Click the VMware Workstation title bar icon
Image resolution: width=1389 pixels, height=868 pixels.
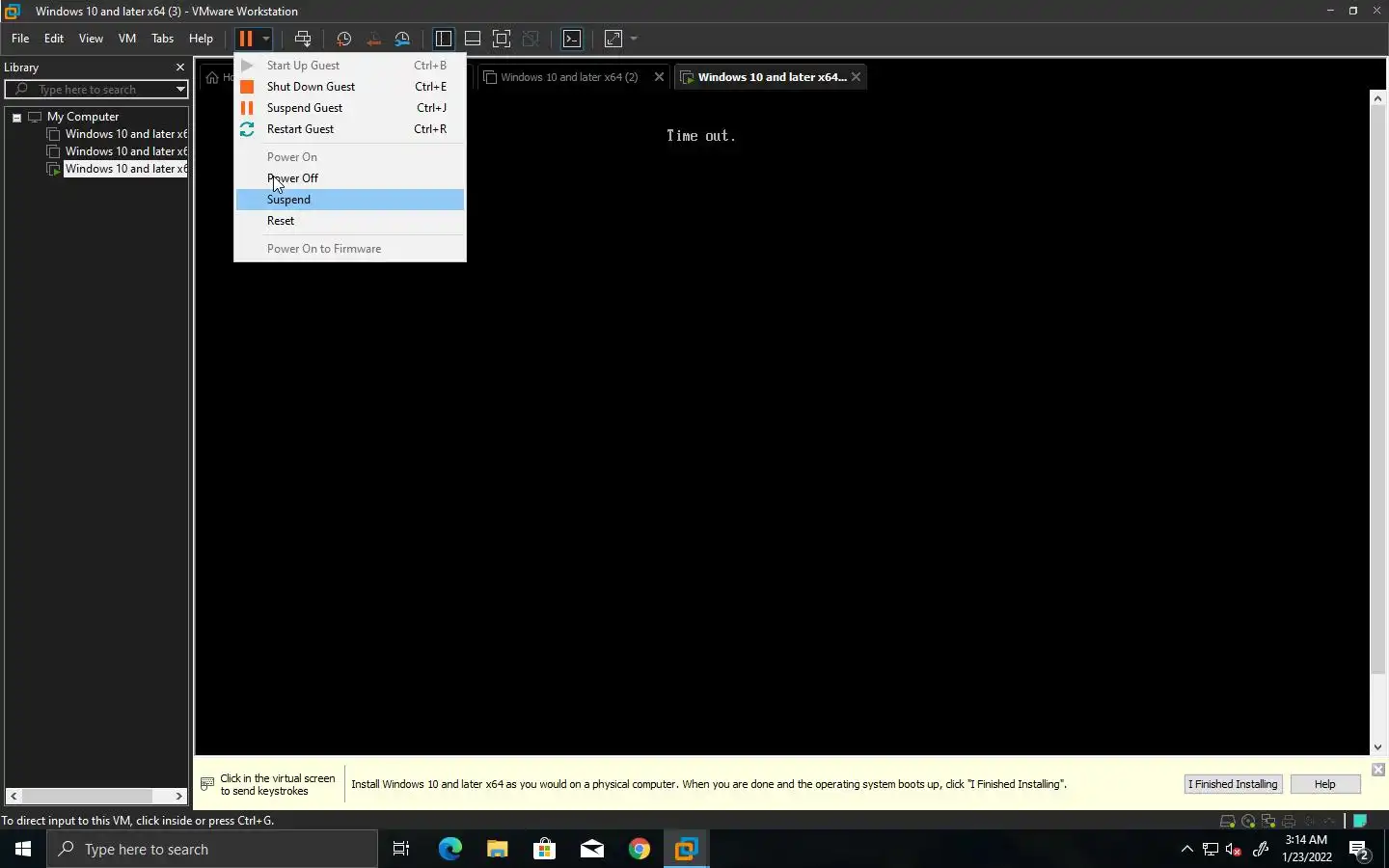click(13, 12)
